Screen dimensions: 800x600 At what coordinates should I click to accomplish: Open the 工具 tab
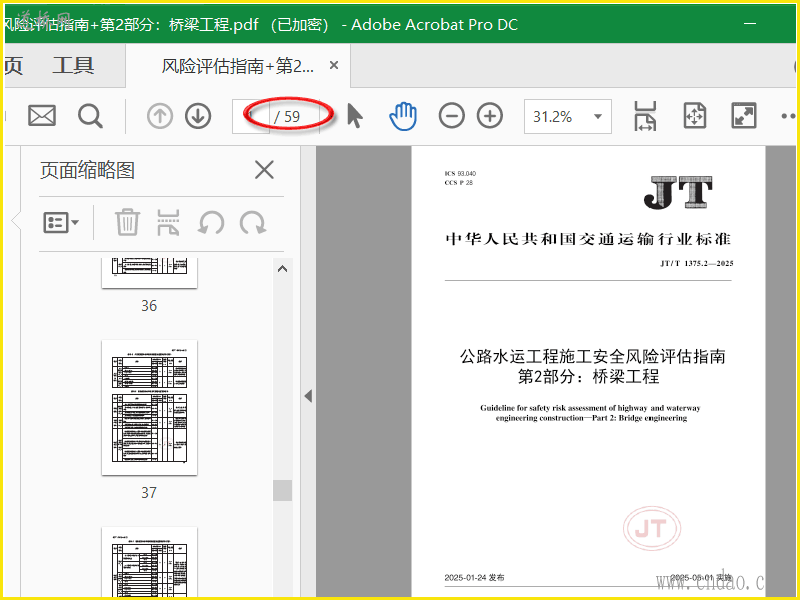[x=73, y=65]
